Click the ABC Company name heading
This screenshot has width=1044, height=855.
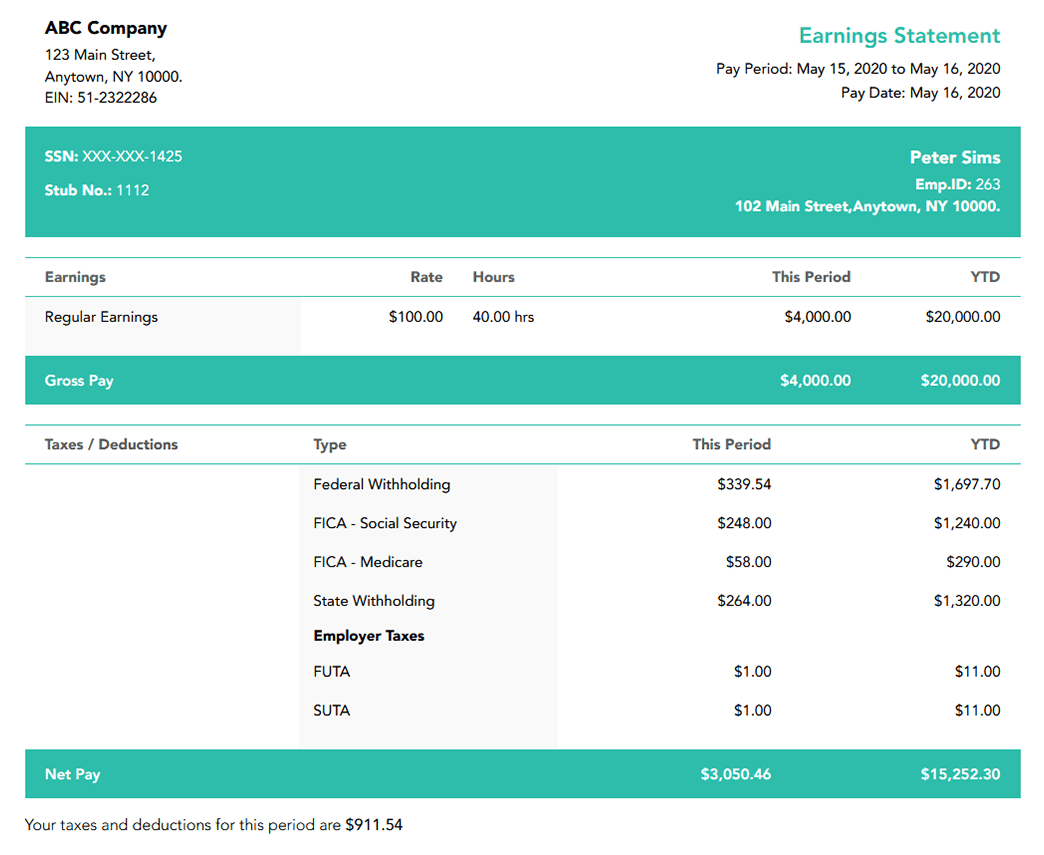point(106,28)
